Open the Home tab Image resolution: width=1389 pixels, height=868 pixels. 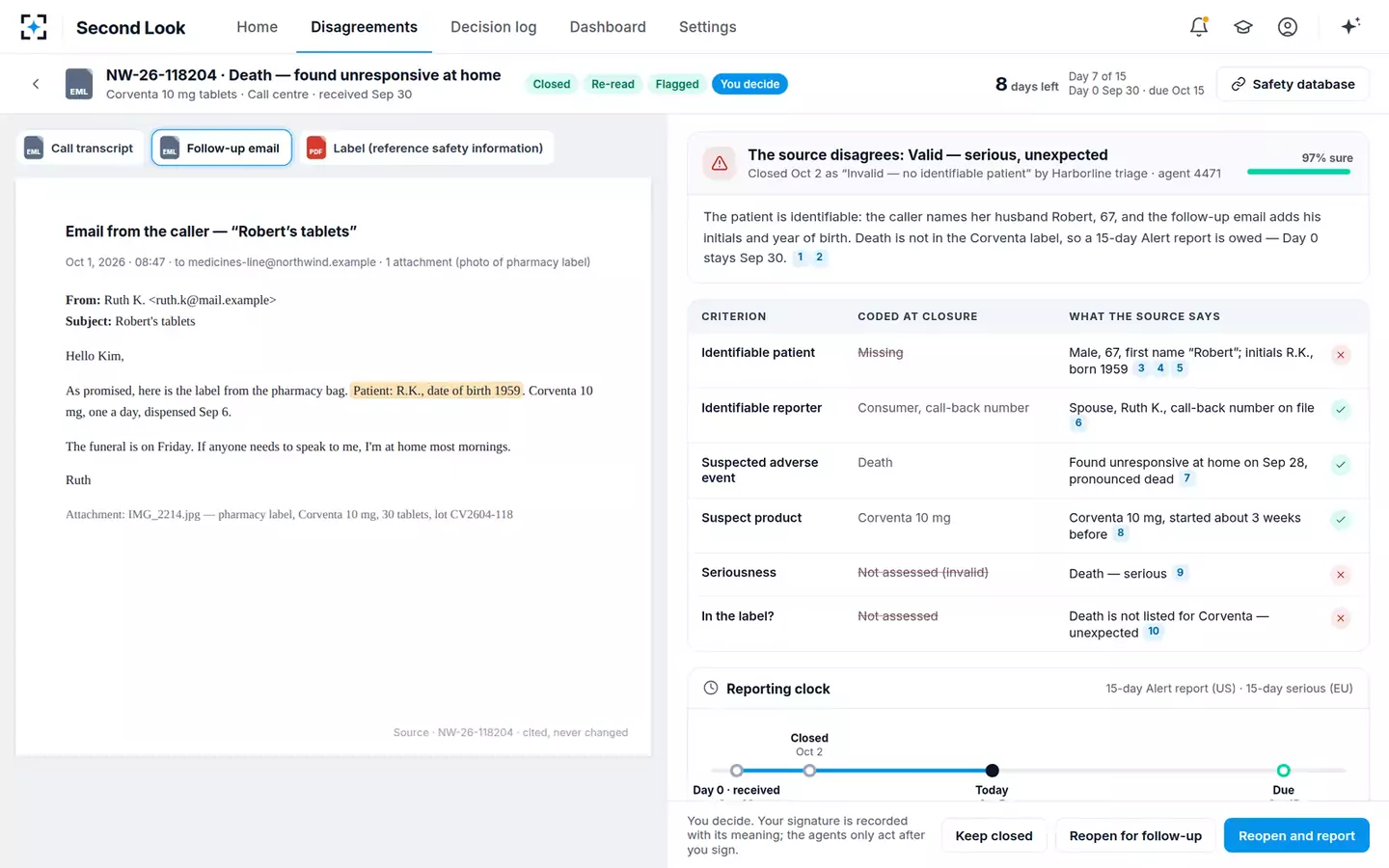point(257,27)
